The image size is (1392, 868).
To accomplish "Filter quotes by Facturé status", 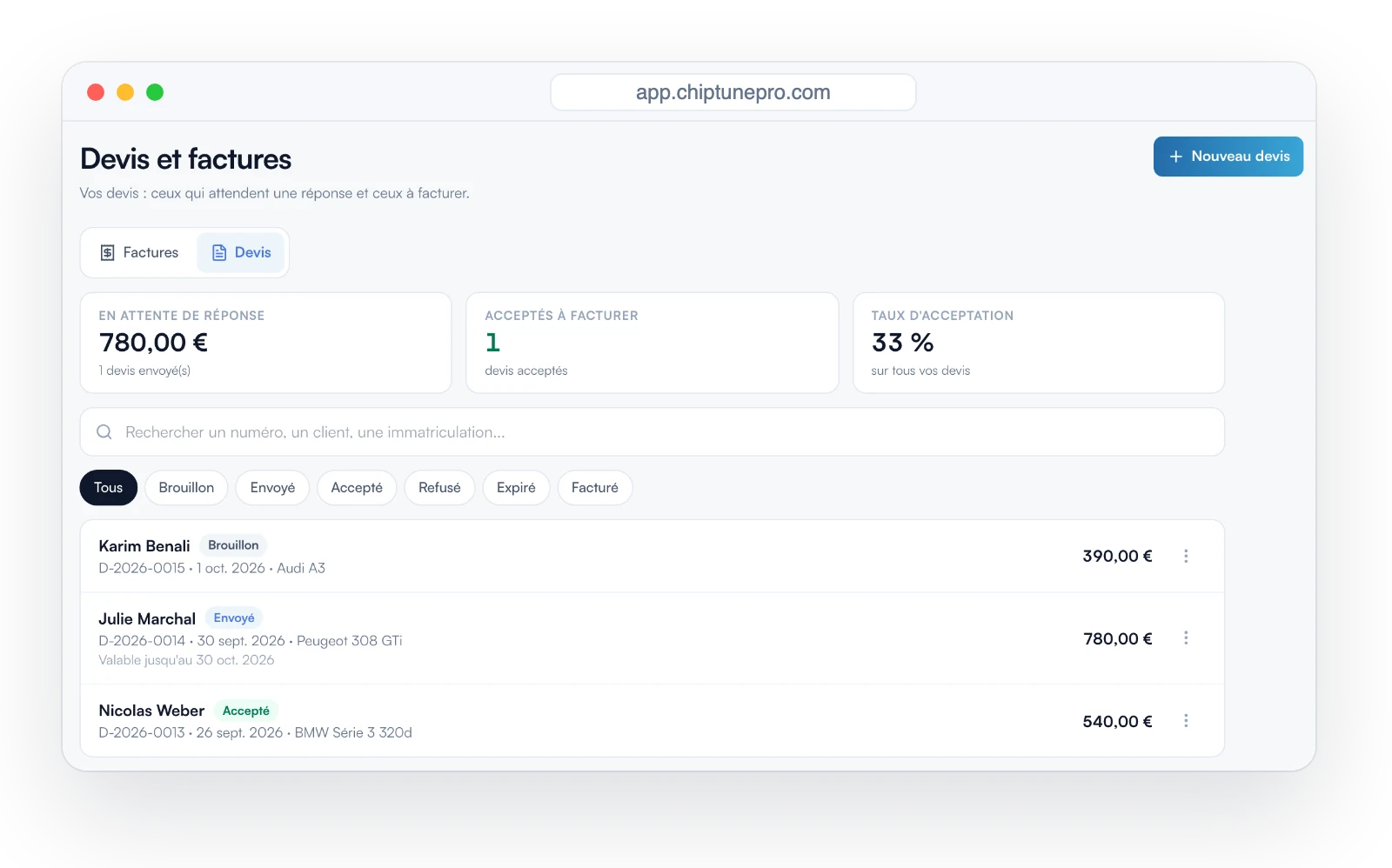I will (595, 488).
